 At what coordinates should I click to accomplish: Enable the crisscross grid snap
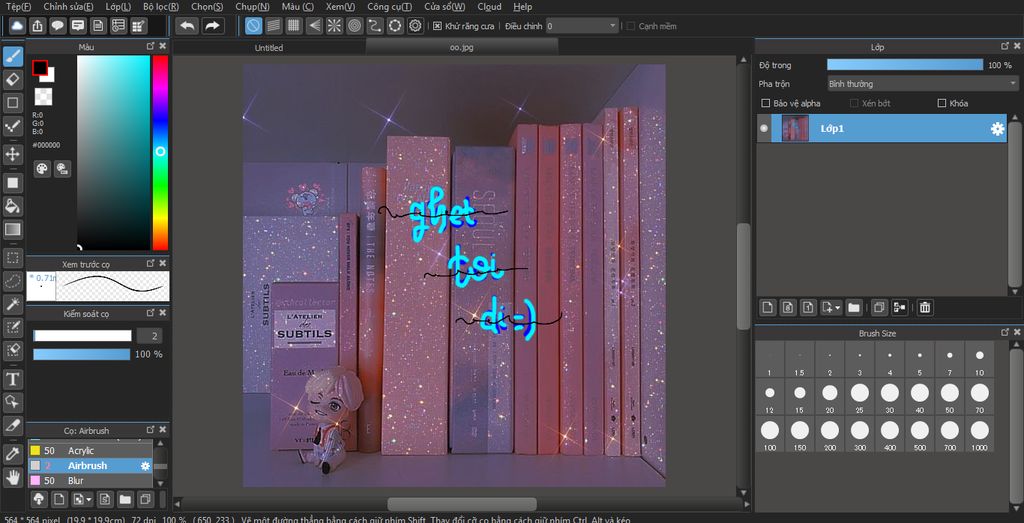point(294,25)
